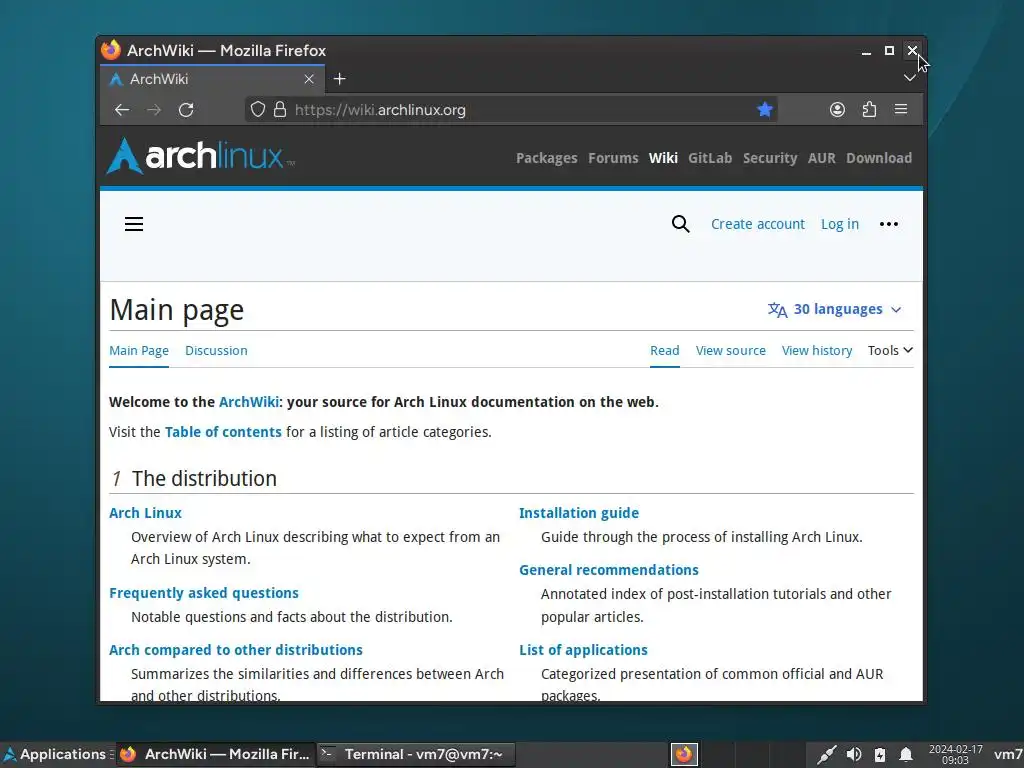Viewport: 1024px width, 768px height.
Task: Click the Arch Linux logo
Action: 200,156
